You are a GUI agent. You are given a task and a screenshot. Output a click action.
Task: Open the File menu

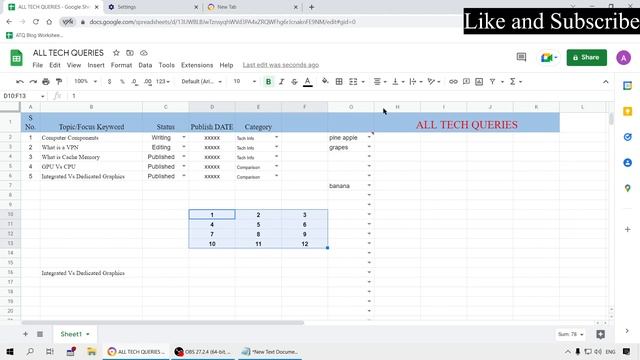[38, 65]
